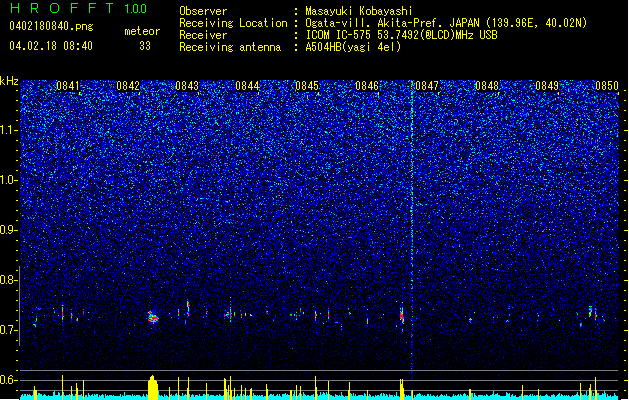This screenshot has width=629, height=400.
Task: Click the Observer label
Action: [x=203, y=11]
